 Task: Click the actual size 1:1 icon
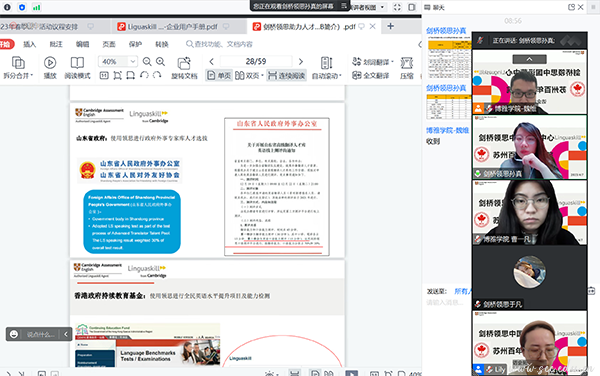[104, 75]
